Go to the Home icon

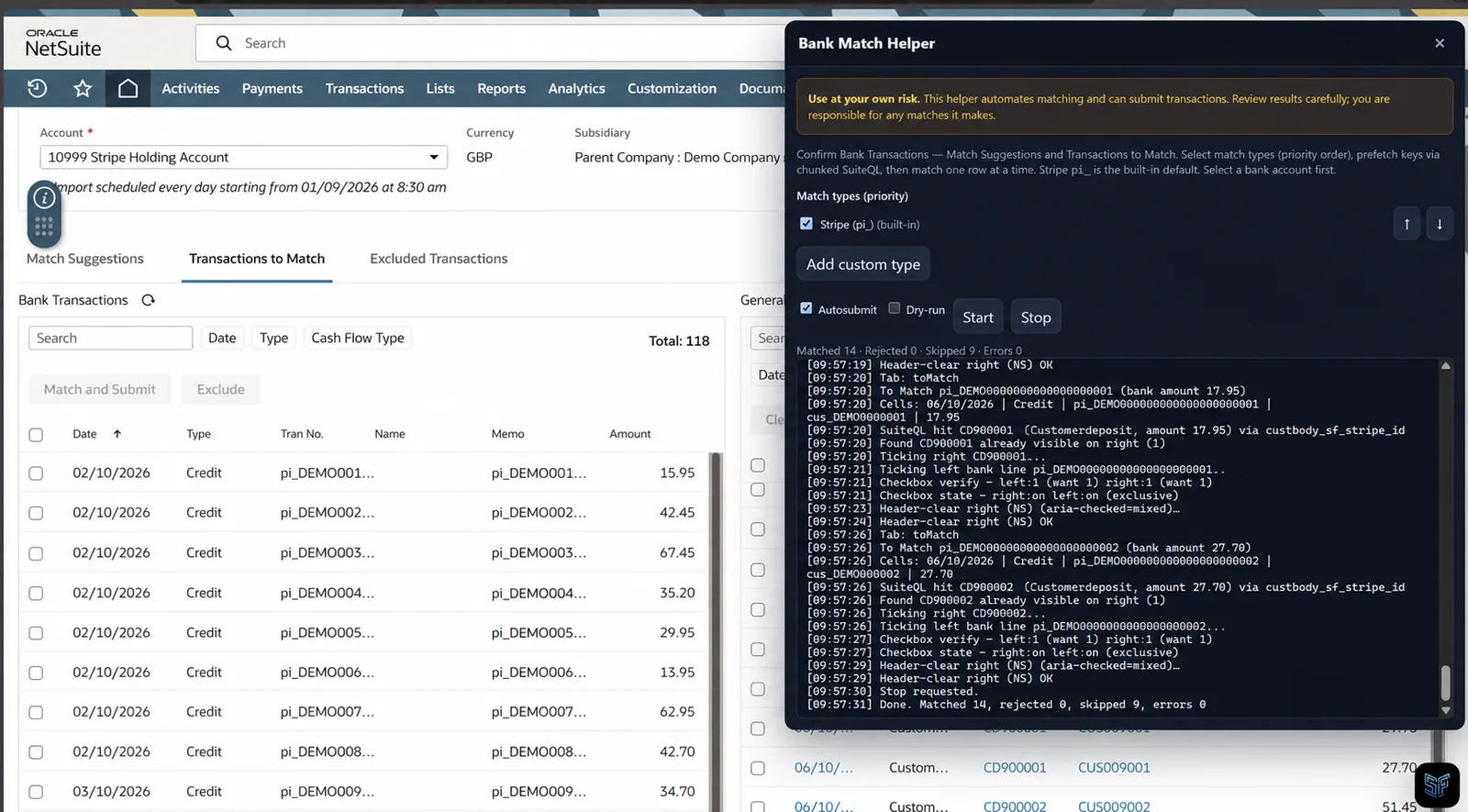tap(128, 88)
